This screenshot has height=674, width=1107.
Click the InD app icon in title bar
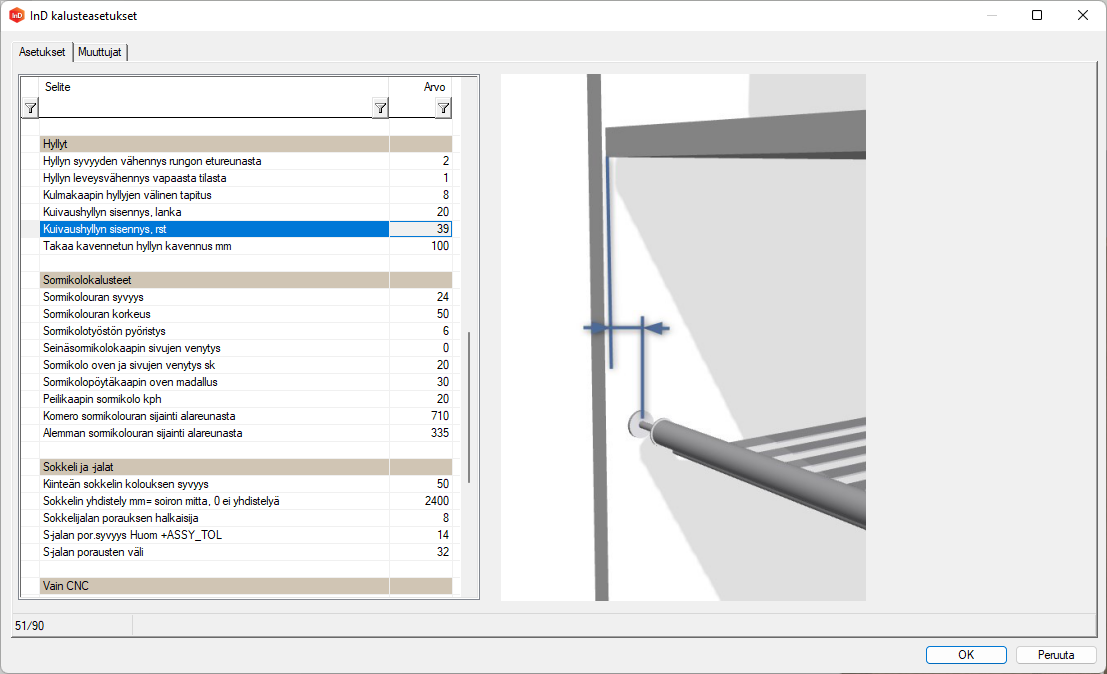pyautogui.click(x=16, y=16)
